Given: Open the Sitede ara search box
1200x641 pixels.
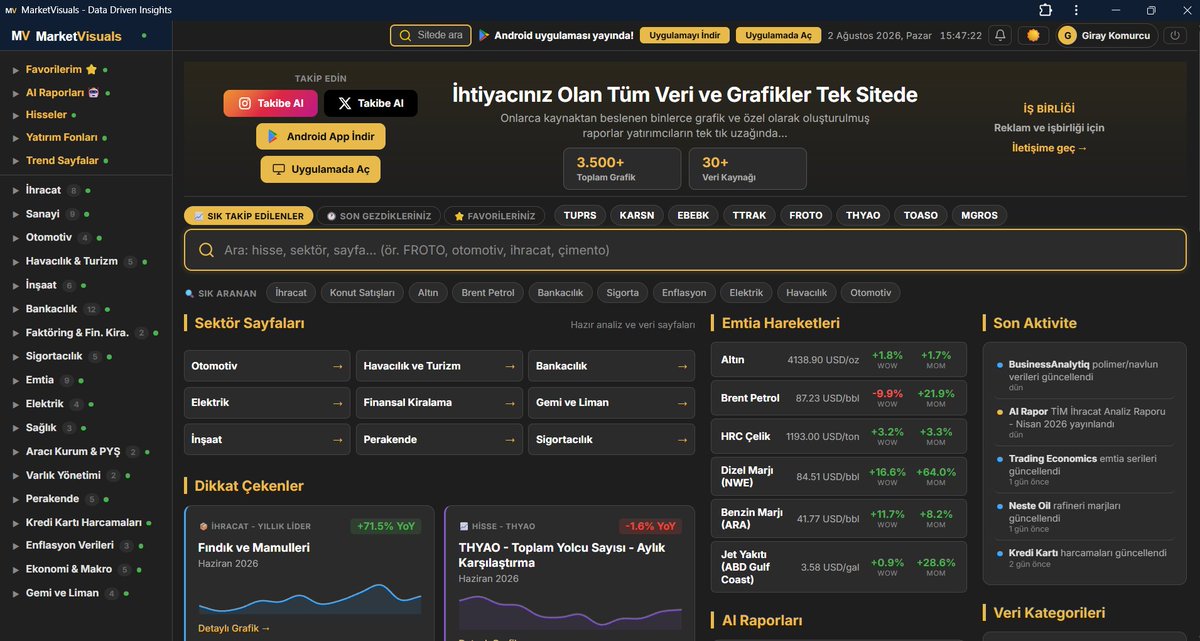Looking at the screenshot, I should click(430, 35).
